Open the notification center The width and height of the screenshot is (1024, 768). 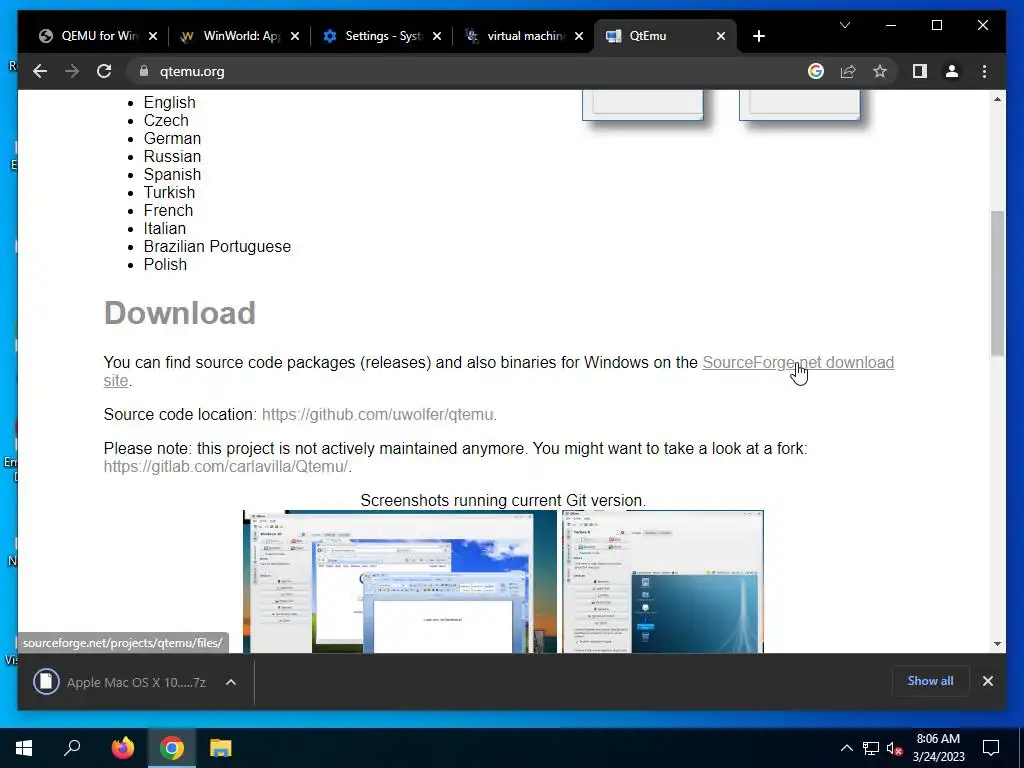pyautogui.click(x=991, y=748)
